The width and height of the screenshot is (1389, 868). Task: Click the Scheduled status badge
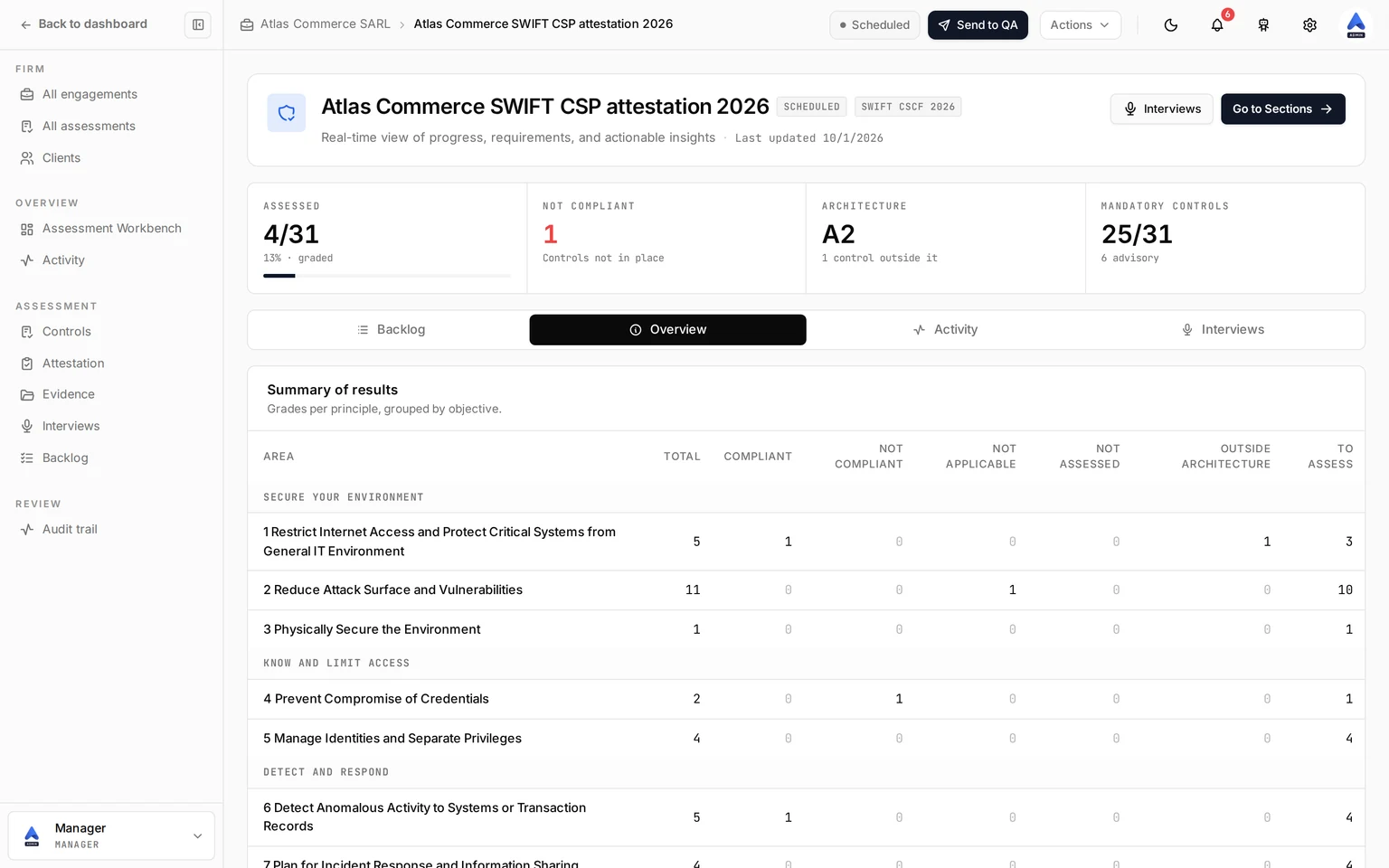874,25
